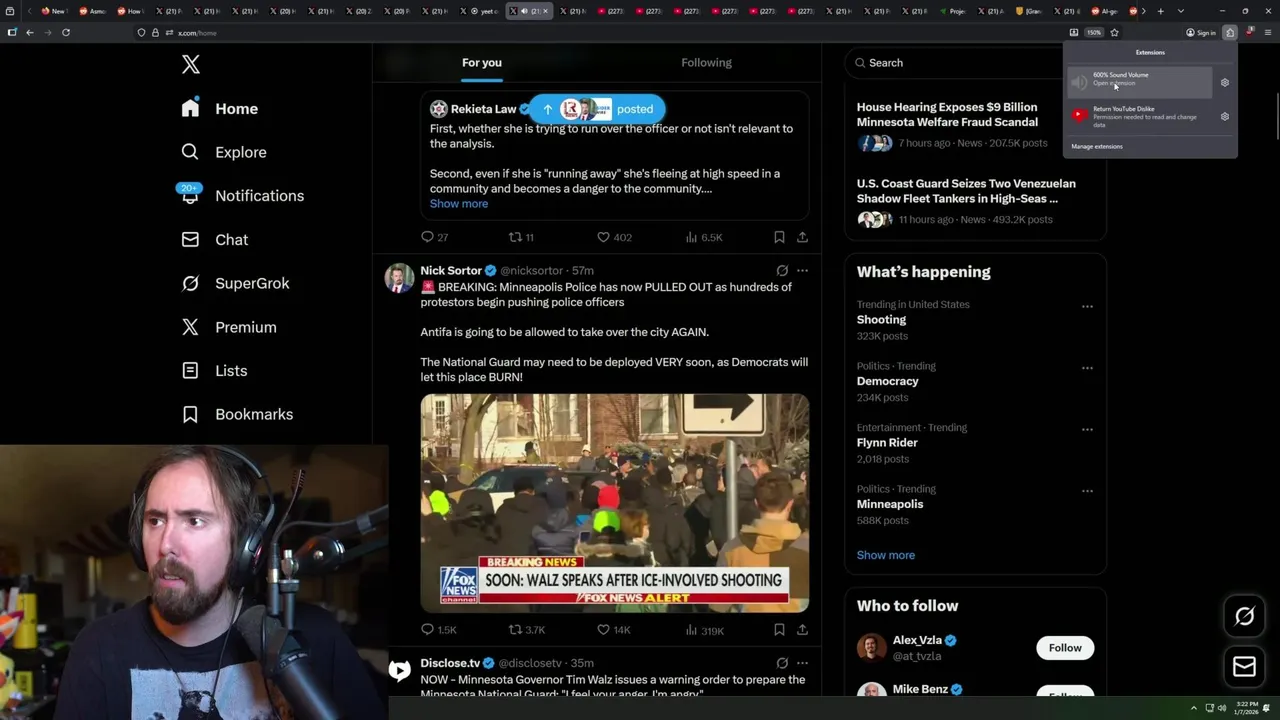Click Manage extensions
This screenshot has width=1280, height=720.
pos(1097,147)
